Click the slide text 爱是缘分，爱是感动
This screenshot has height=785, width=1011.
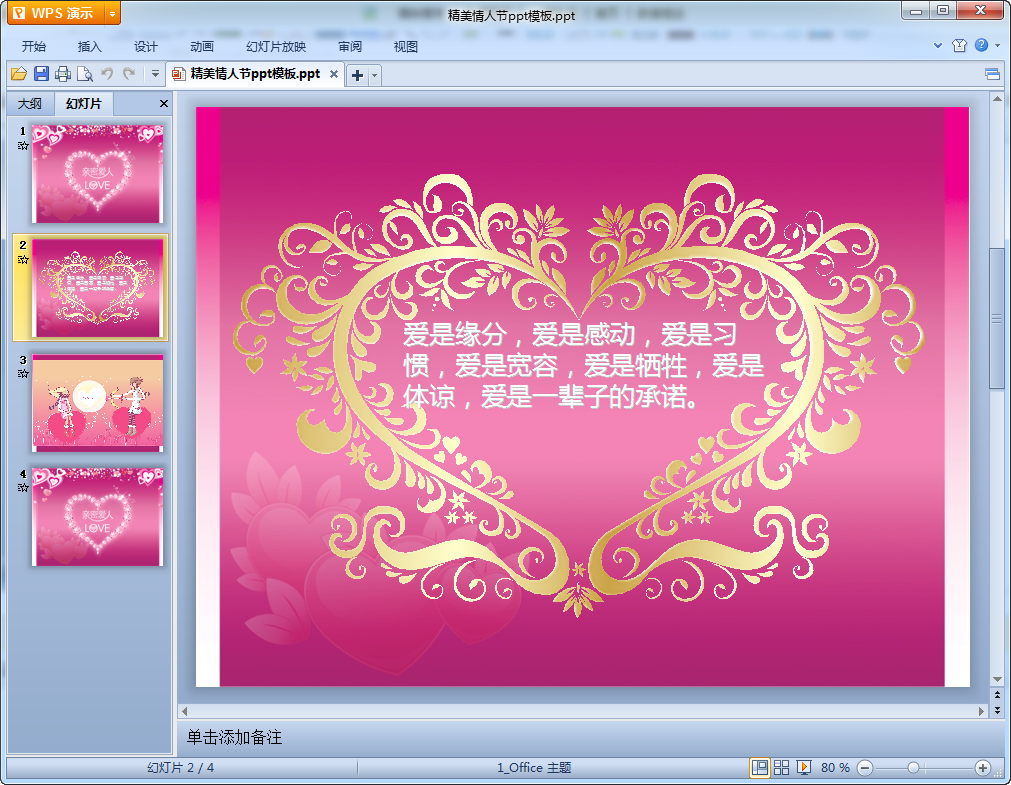(519, 335)
